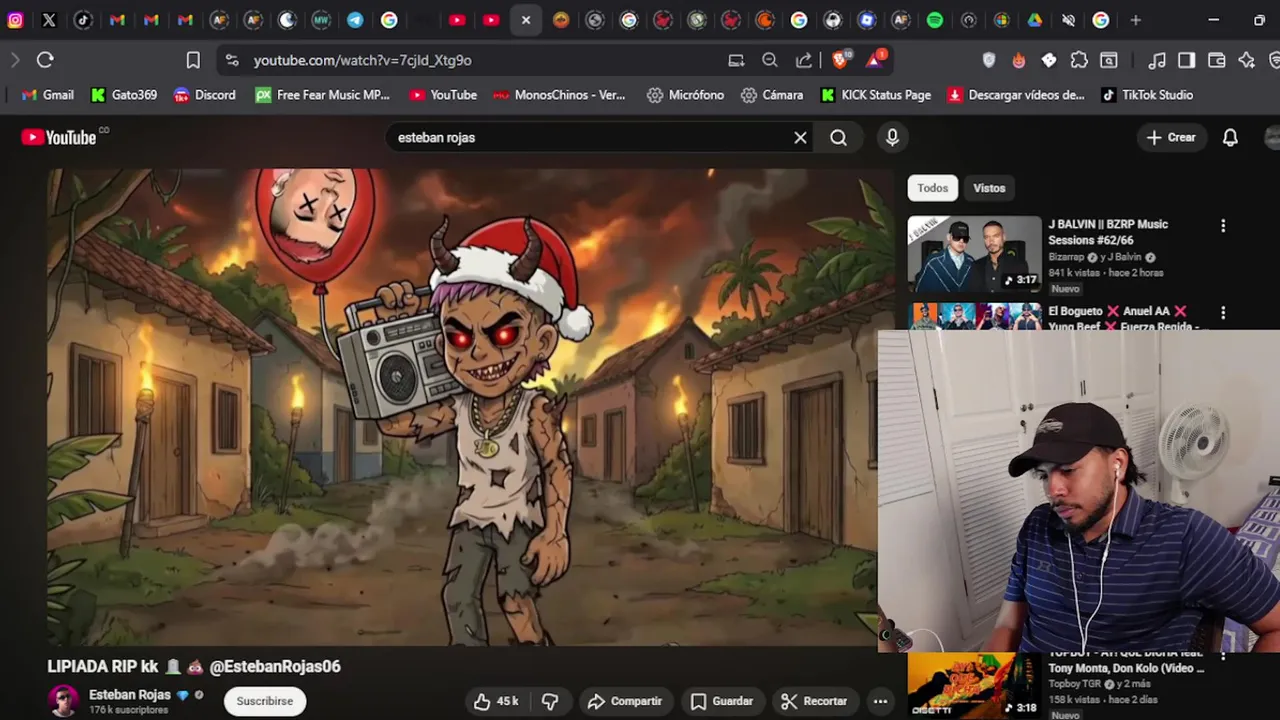The width and height of the screenshot is (1280, 720).
Task: Open Descargar vídeos bookmark
Action: pos(1016,95)
